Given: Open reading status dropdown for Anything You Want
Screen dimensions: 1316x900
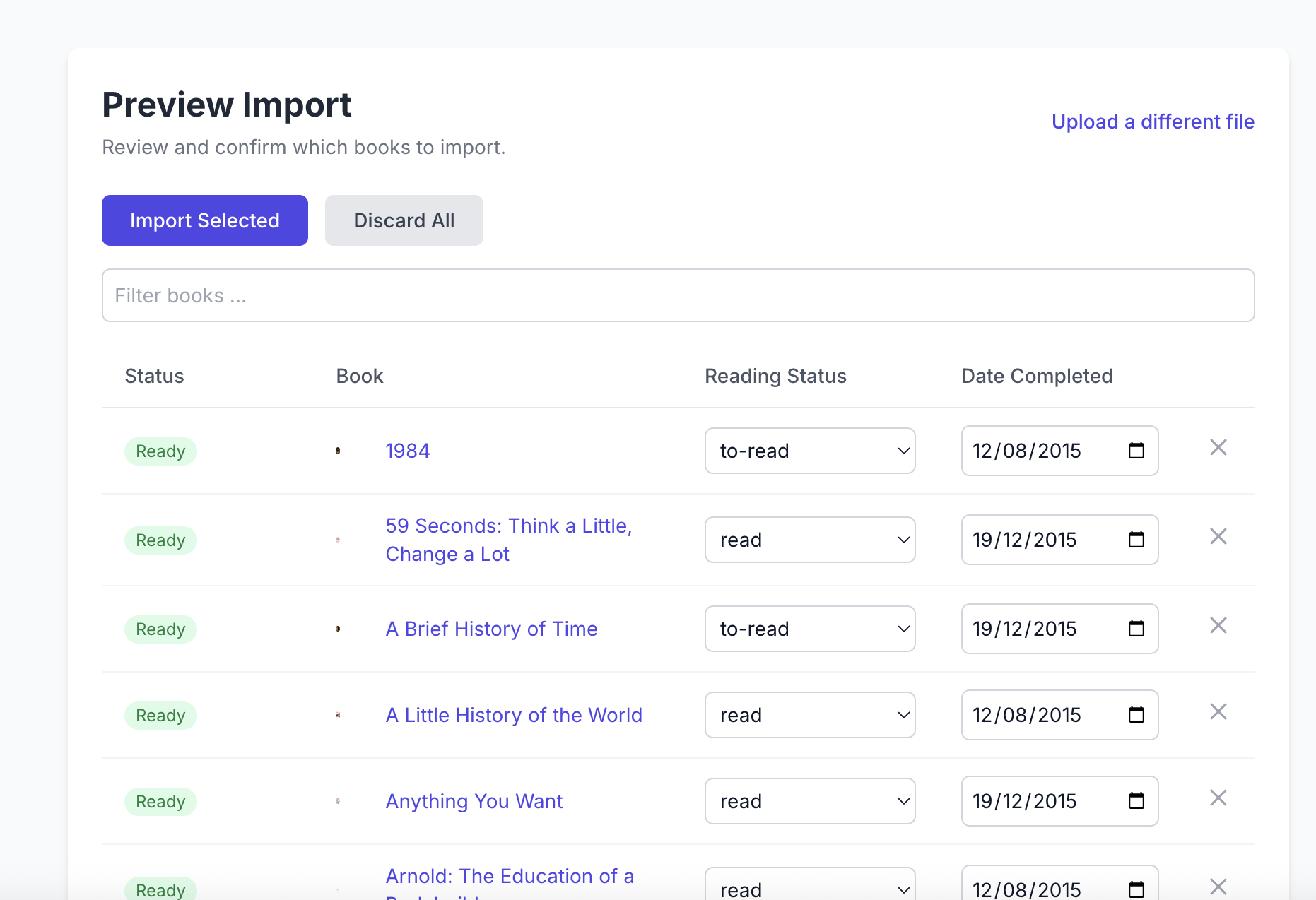Looking at the screenshot, I should click(809, 800).
